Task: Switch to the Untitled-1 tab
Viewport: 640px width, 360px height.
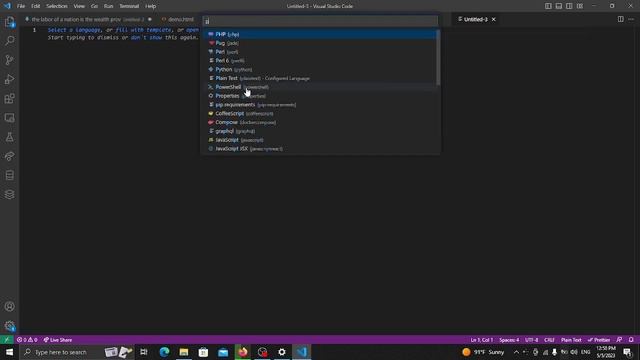Action: (x=476, y=19)
